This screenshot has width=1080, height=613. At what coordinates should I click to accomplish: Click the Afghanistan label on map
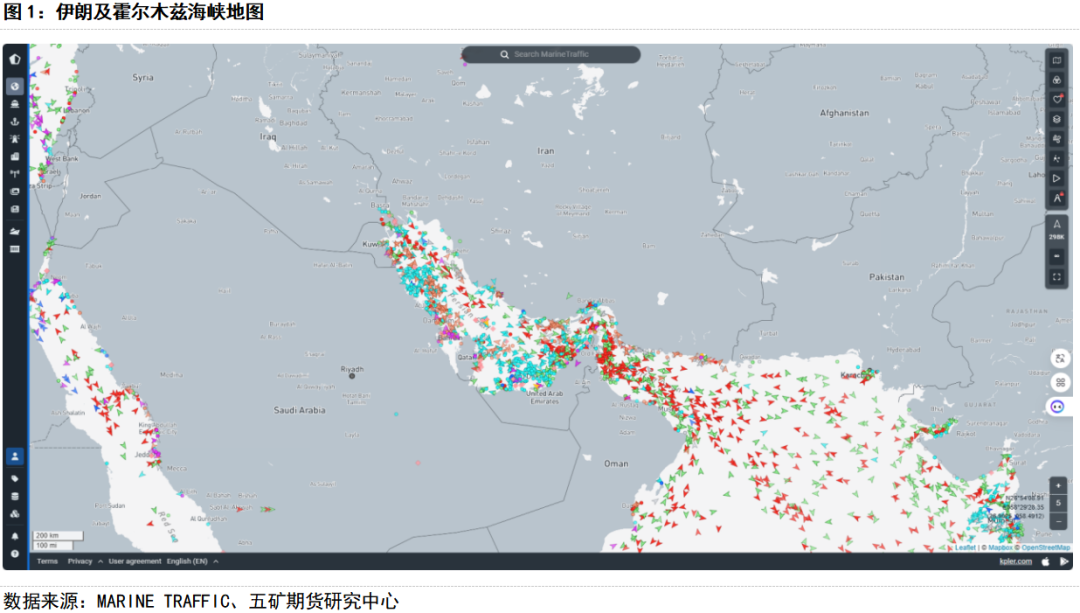pos(844,113)
